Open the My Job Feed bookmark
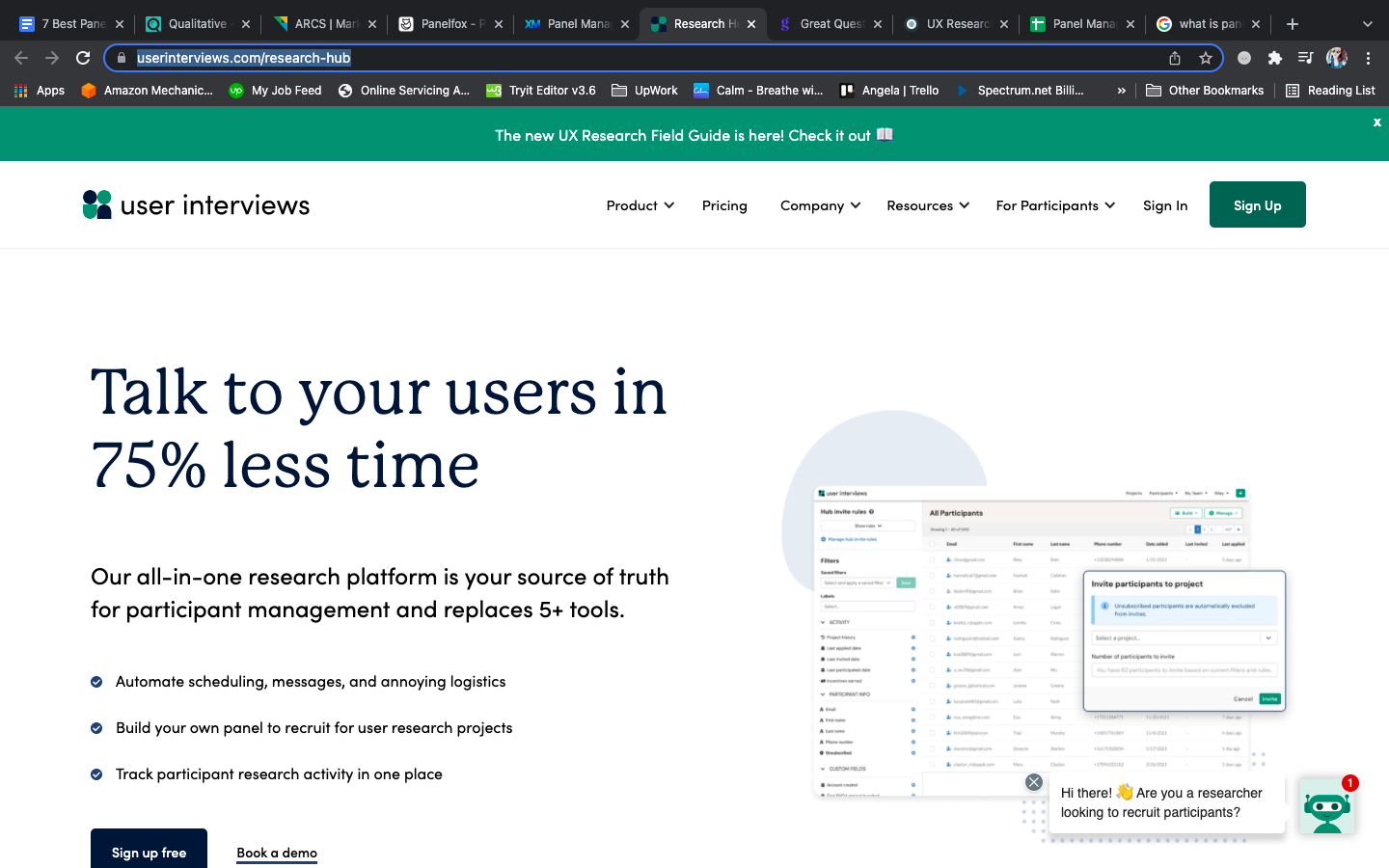 [275, 91]
